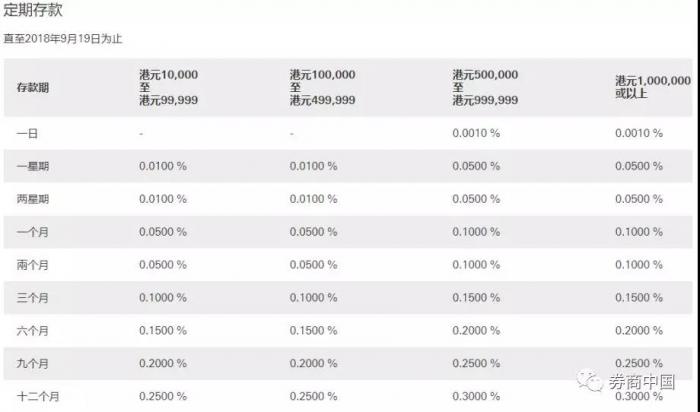Select the 港元10,000至港元99,999 column header

172,87
